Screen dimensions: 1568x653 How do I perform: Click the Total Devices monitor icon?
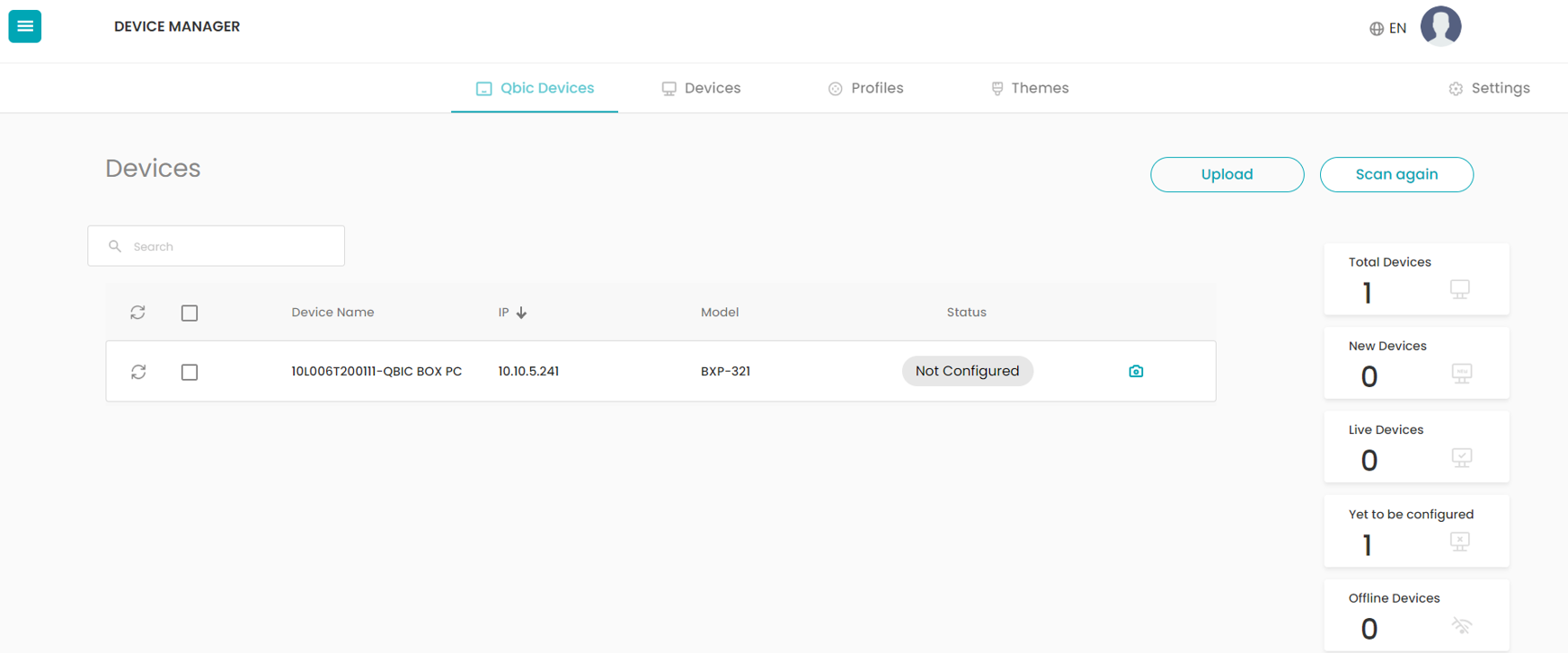point(1460,289)
